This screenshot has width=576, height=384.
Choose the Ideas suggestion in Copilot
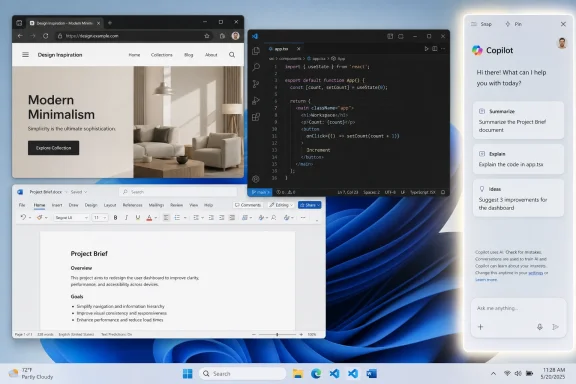518,198
